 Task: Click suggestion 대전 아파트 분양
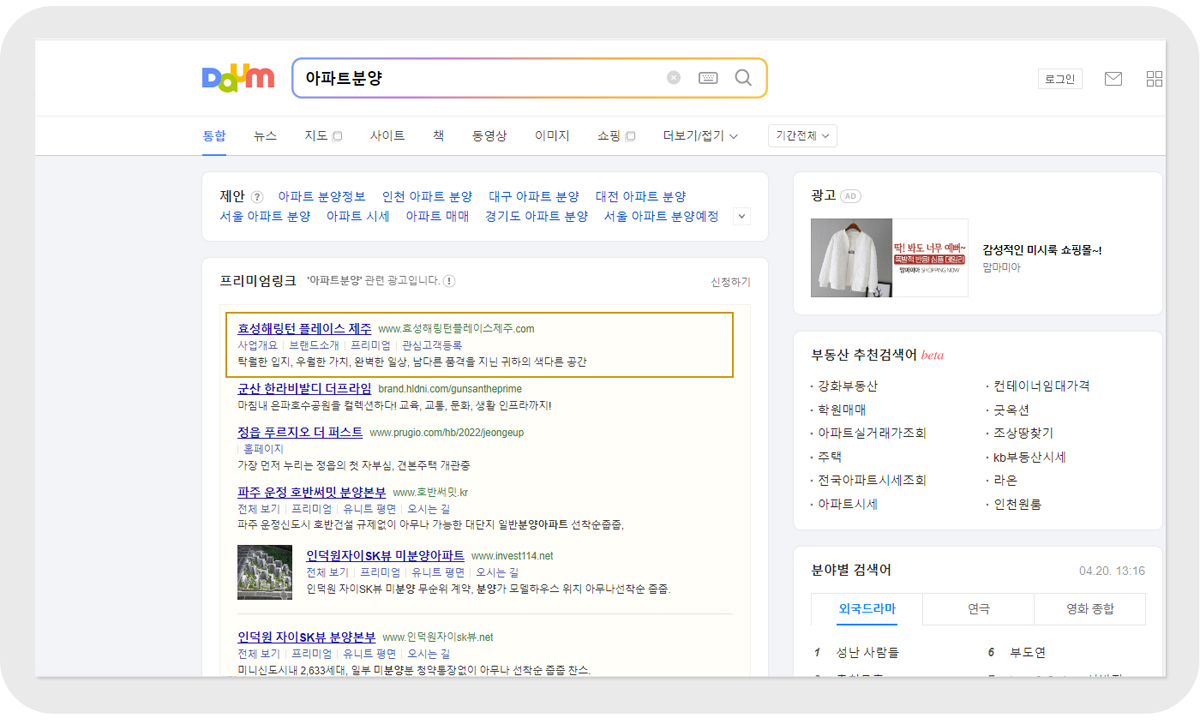(641, 197)
